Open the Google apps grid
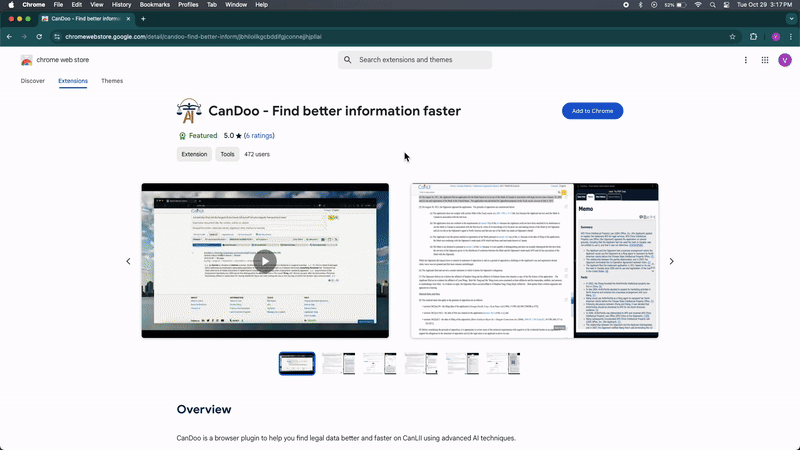This screenshot has height=450, width=800. 765,60
